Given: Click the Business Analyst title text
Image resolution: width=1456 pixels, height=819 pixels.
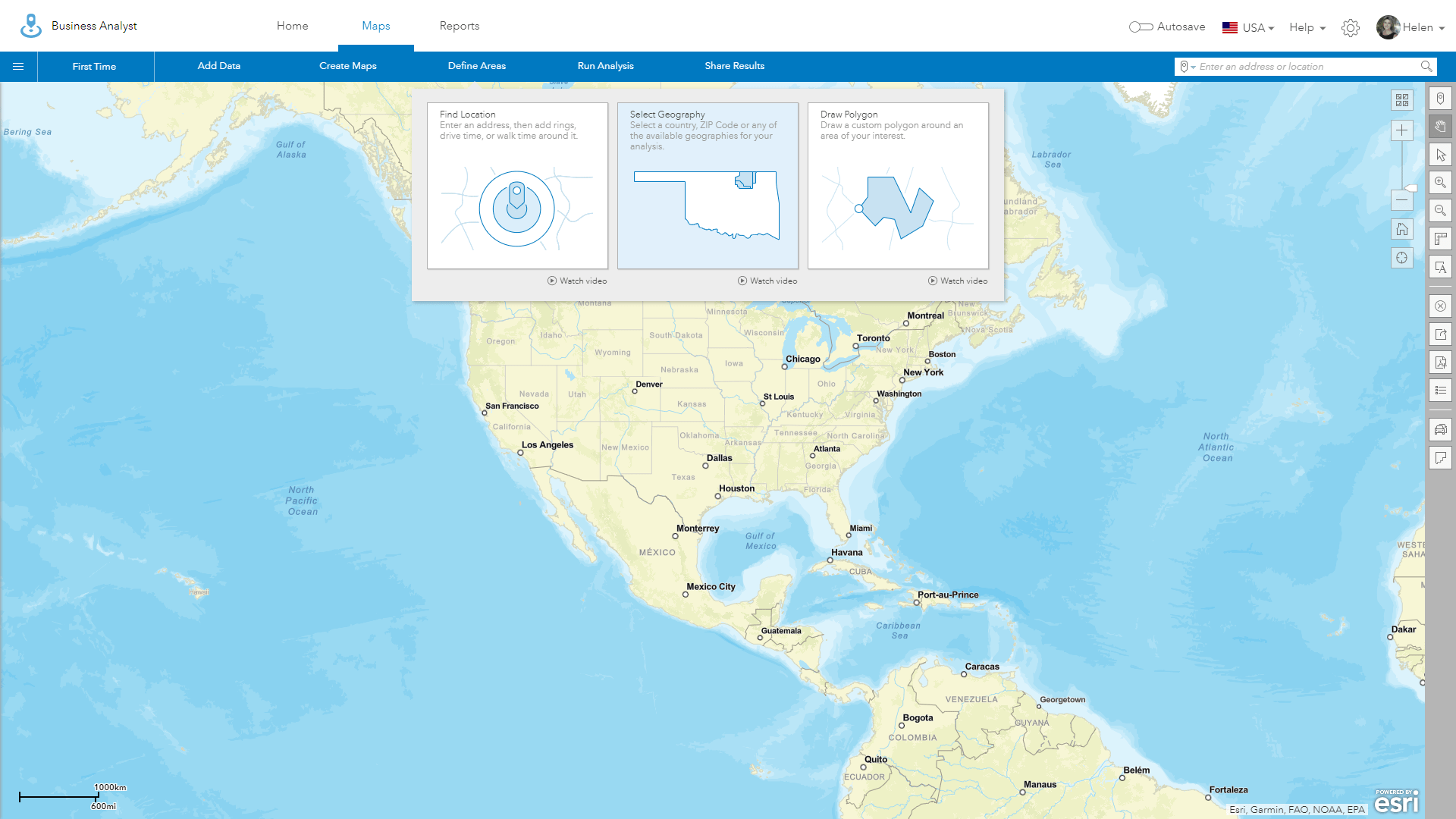Looking at the screenshot, I should point(94,26).
